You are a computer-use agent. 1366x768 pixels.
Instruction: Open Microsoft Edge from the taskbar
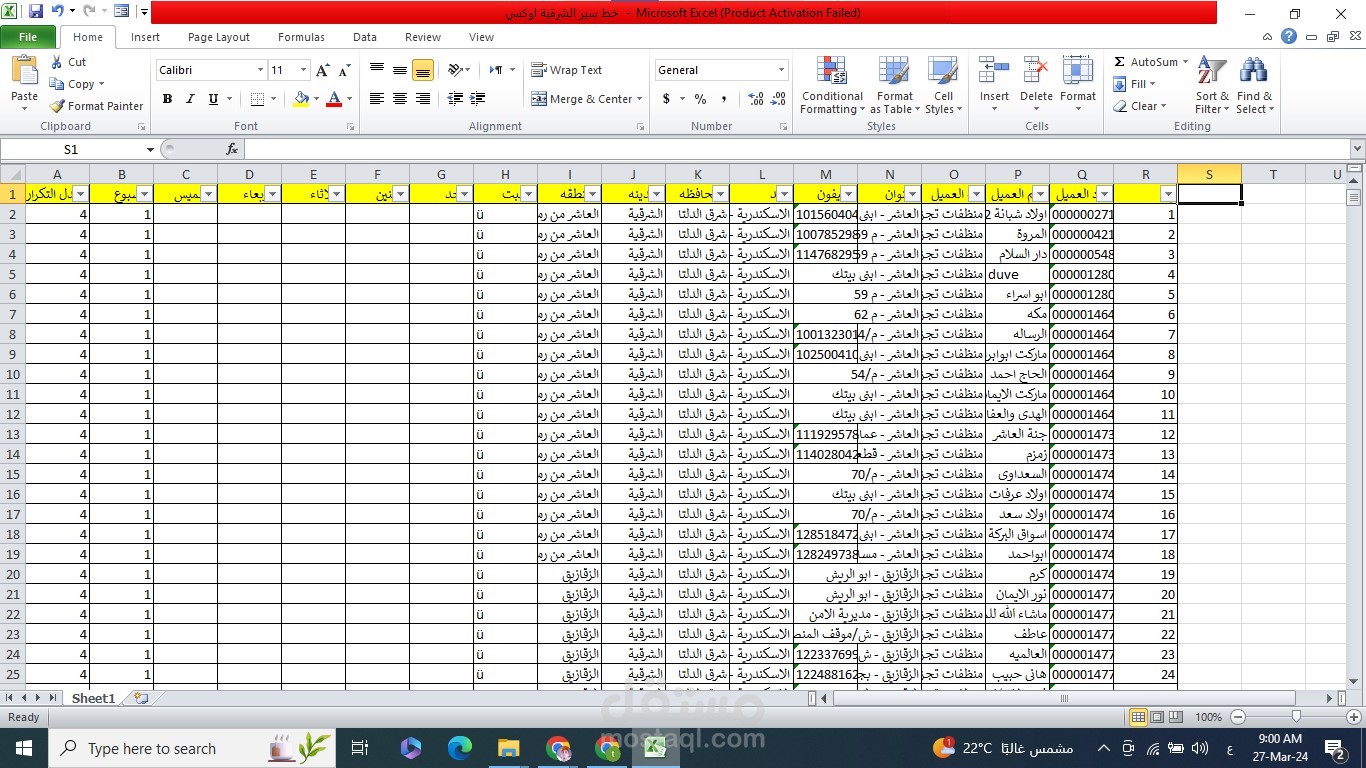pyautogui.click(x=459, y=748)
